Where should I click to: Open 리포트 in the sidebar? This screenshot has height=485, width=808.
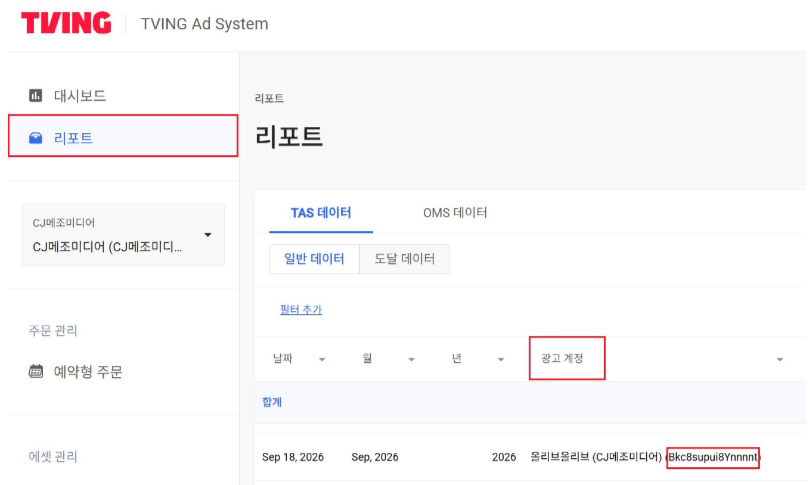[x=123, y=136]
